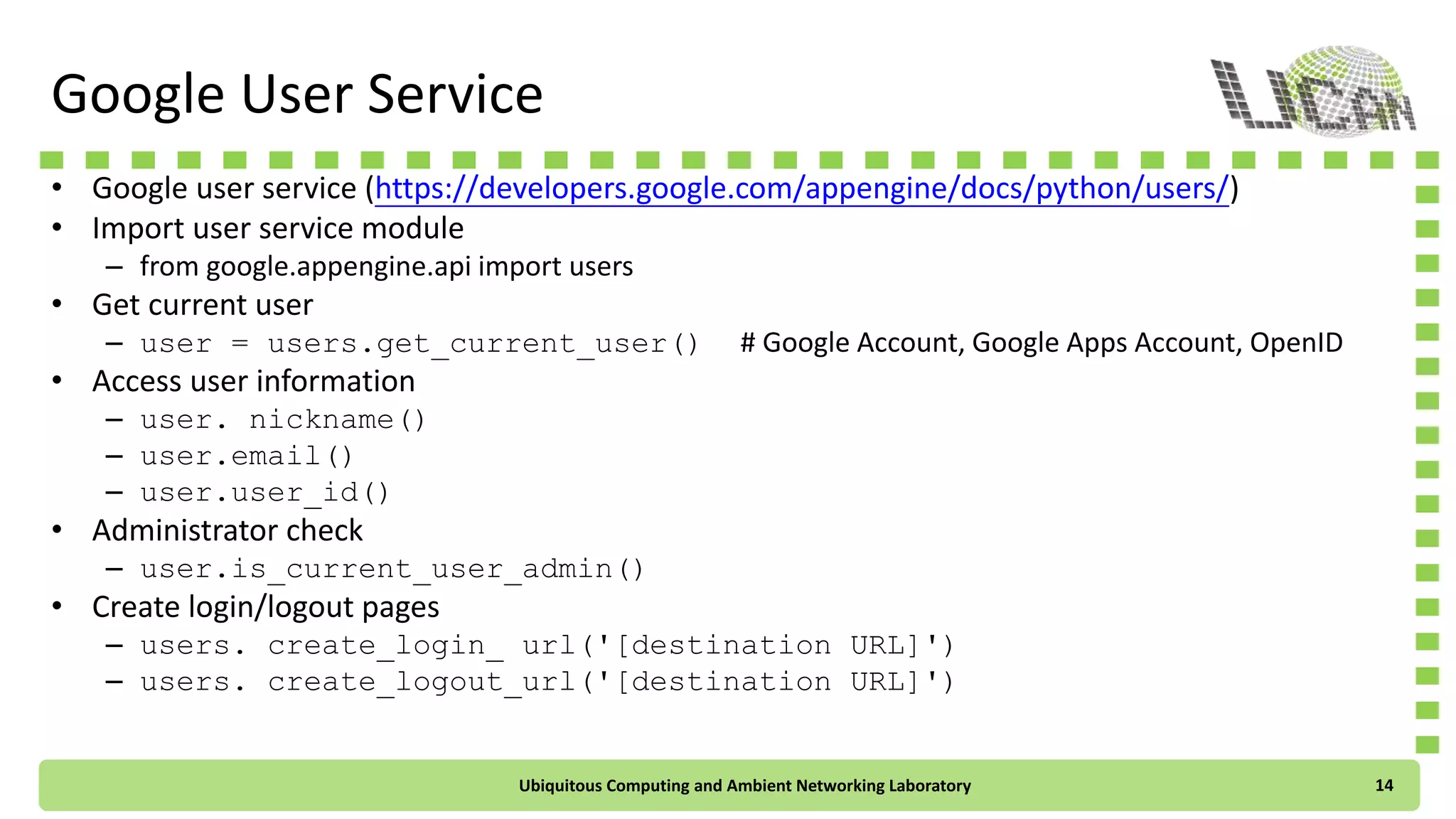Image resolution: width=1456 pixels, height=819 pixels.
Task: Select the 'Access user information' bullet
Action: [x=253, y=382]
